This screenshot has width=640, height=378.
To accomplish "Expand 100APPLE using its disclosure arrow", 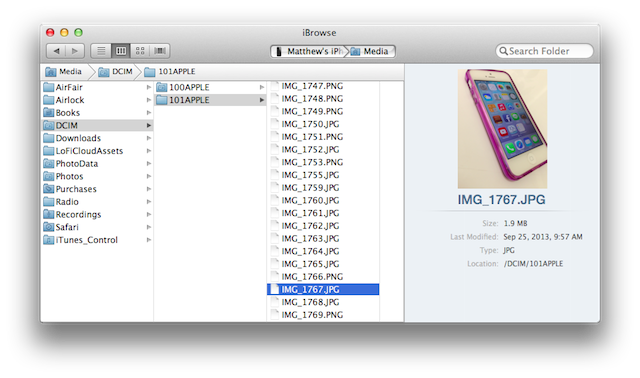I will coord(262,87).
